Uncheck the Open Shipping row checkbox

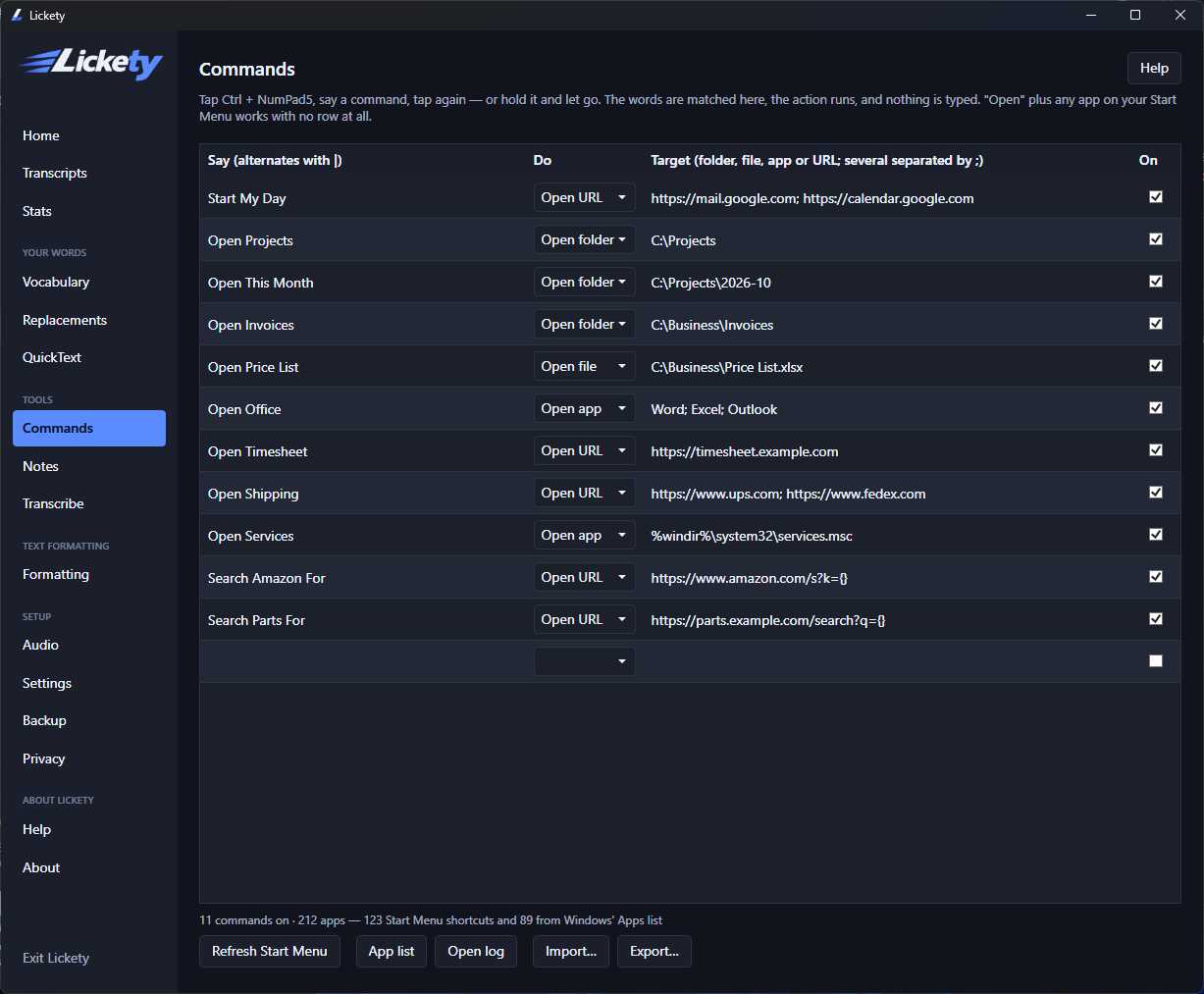(x=1156, y=493)
